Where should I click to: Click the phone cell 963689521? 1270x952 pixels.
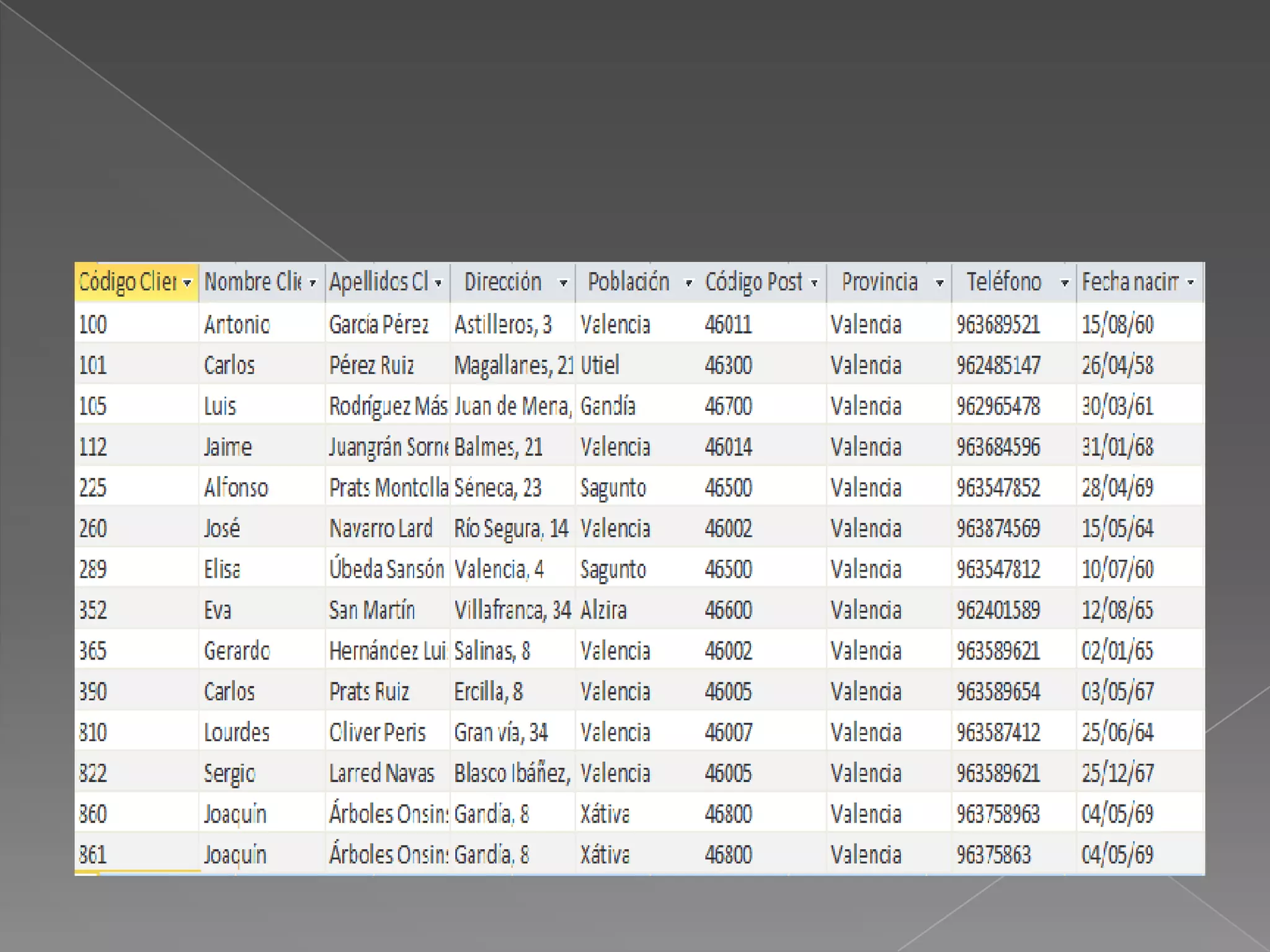point(1014,324)
